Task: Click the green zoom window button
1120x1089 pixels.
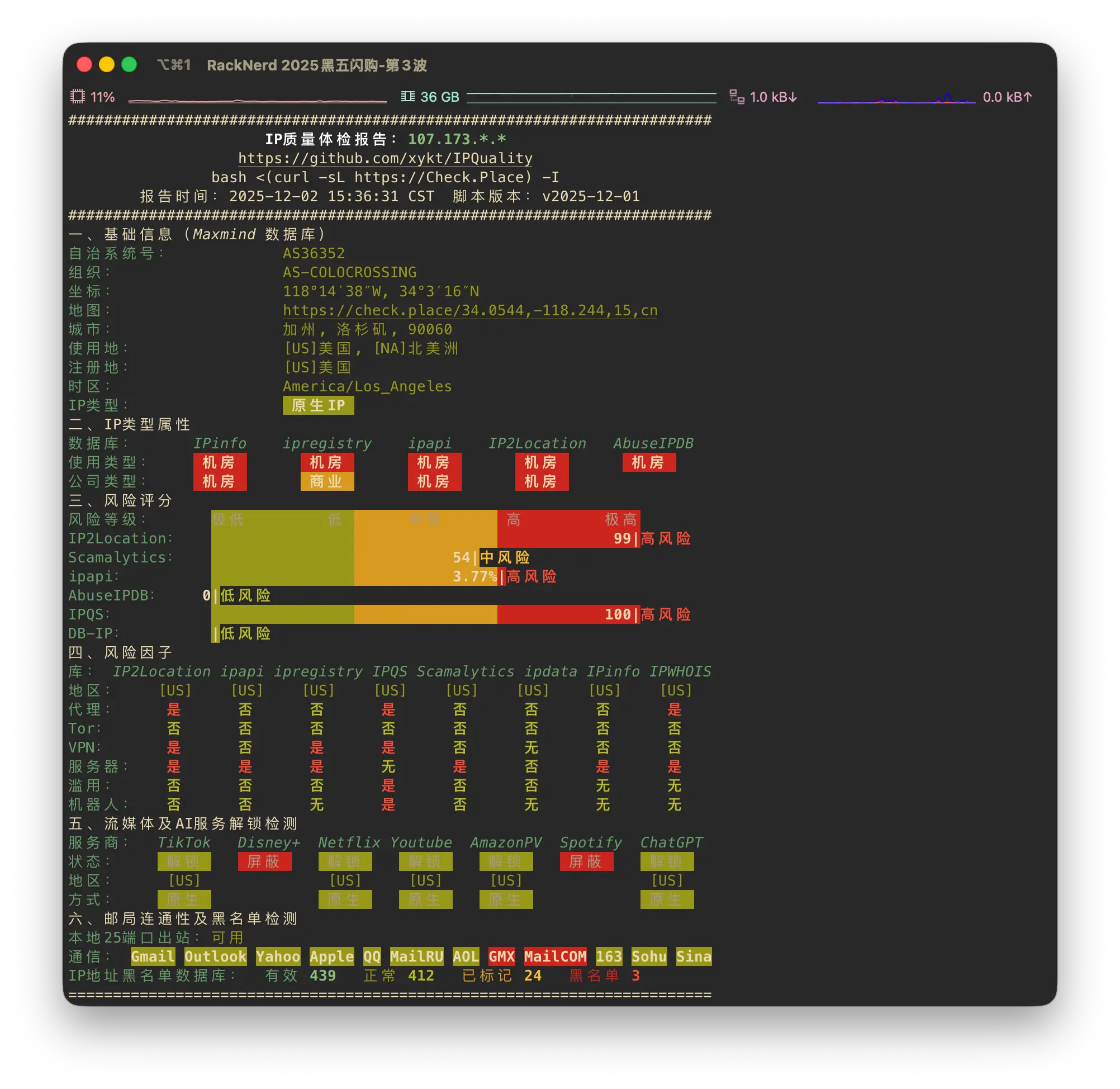Action: click(129, 65)
